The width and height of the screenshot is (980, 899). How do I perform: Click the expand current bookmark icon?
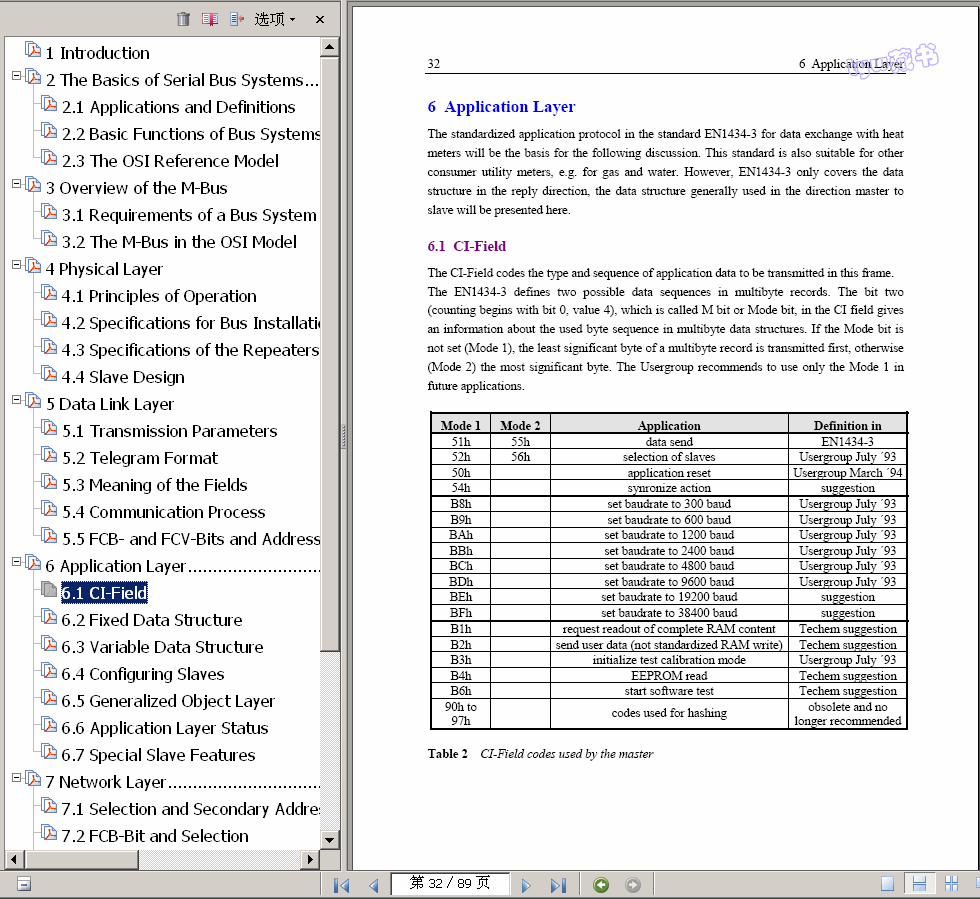pyautogui.click(x=237, y=18)
